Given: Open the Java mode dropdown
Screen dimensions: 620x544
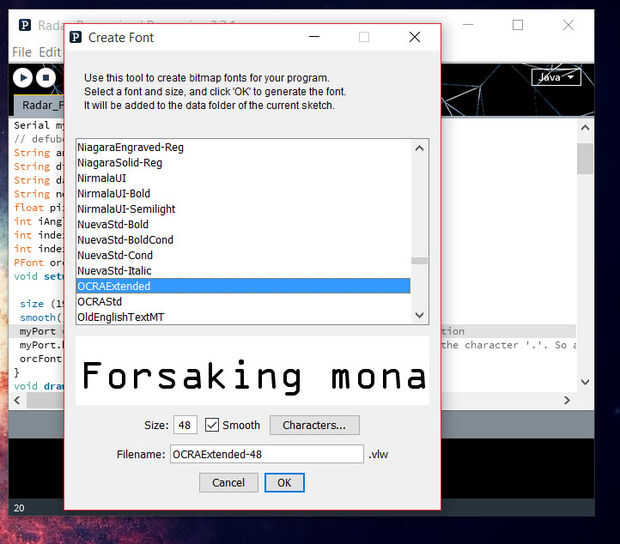Looking at the screenshot, I should pyautogui.click(x=556, y=77).
